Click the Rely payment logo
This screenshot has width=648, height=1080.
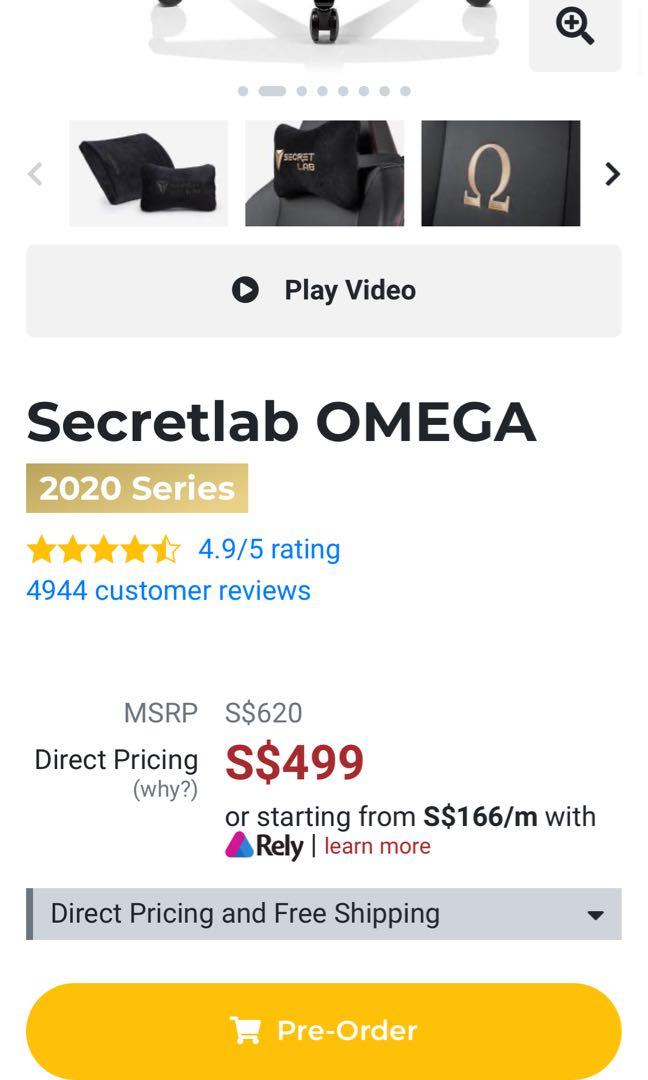[x=243, y=845]
